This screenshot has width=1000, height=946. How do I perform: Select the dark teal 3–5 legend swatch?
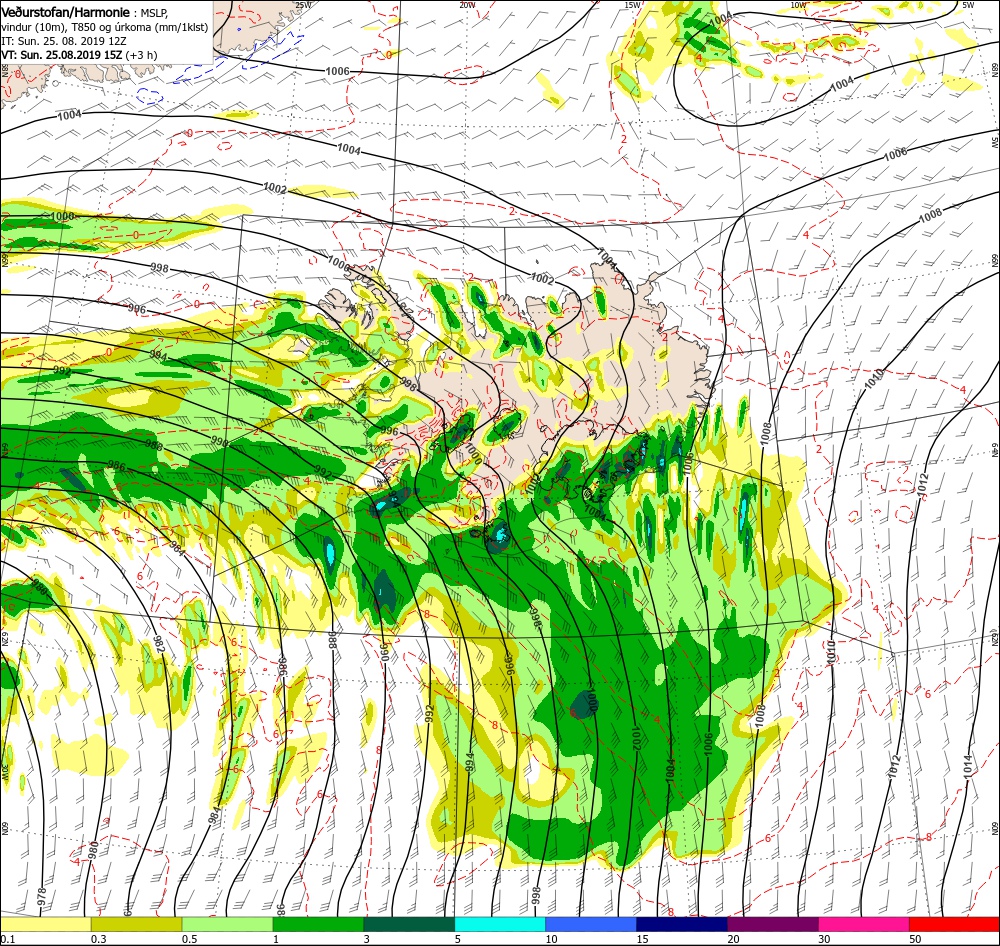pyautogui.click(x=409, y=924)
